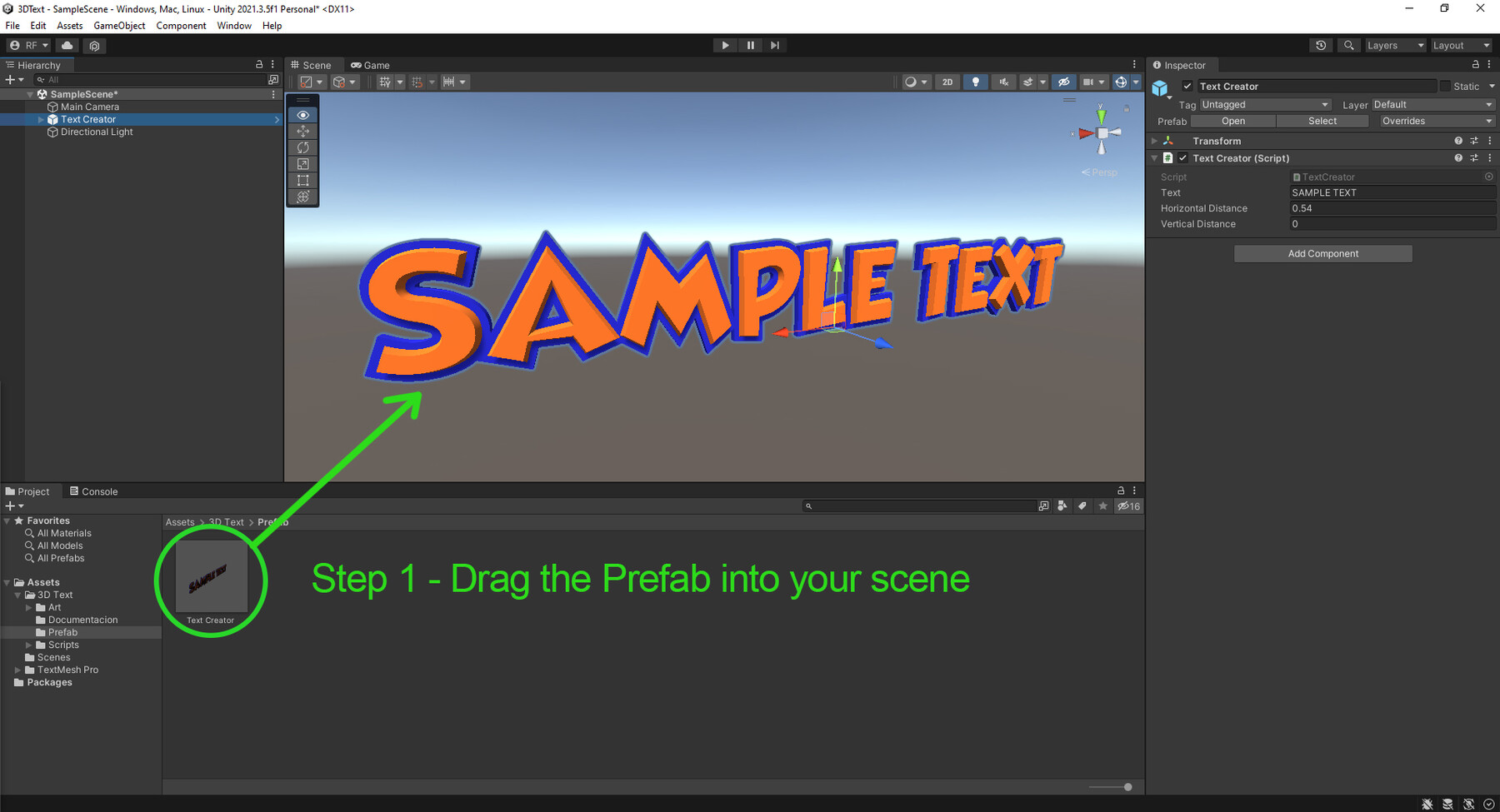Open Text Creator (Script) component kebab menu
1500x812 pixels.
pyautogui.click(x=1489, y=157)
